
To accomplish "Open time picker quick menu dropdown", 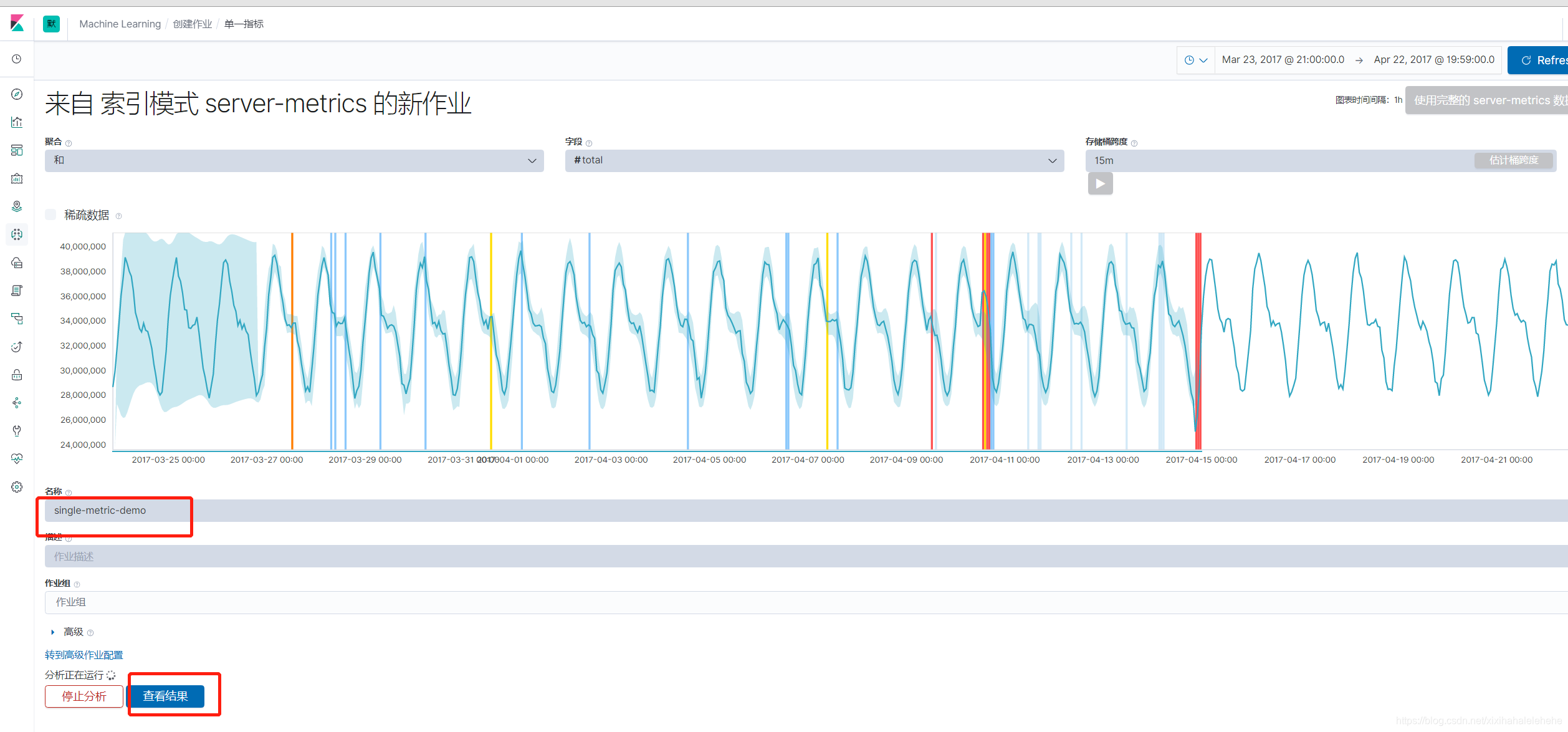I will [1196, 60].
